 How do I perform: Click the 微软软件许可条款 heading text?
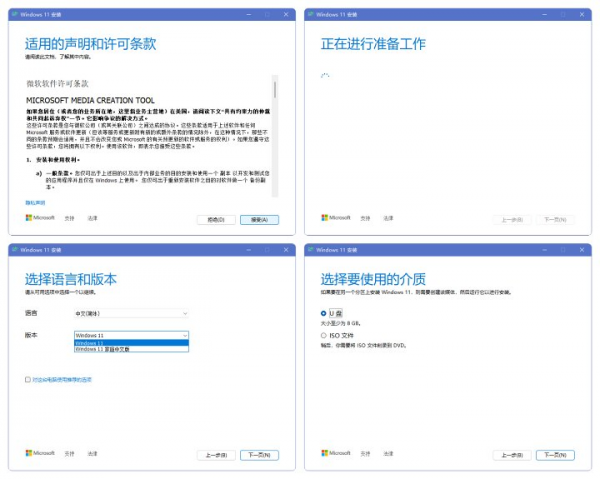click(x=57, y=83)
